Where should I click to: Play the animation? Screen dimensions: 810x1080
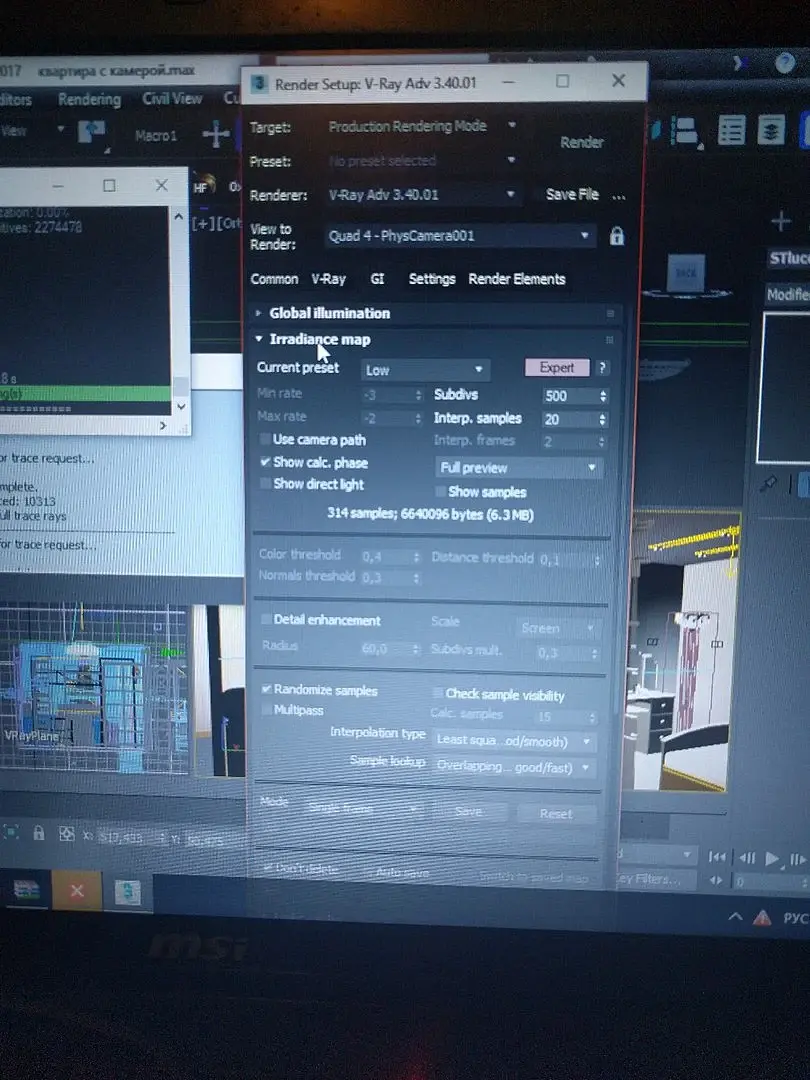(772, 858)
